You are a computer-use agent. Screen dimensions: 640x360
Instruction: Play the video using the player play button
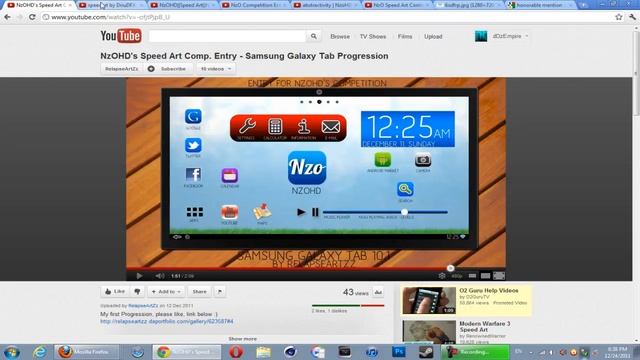coord(139,276)
